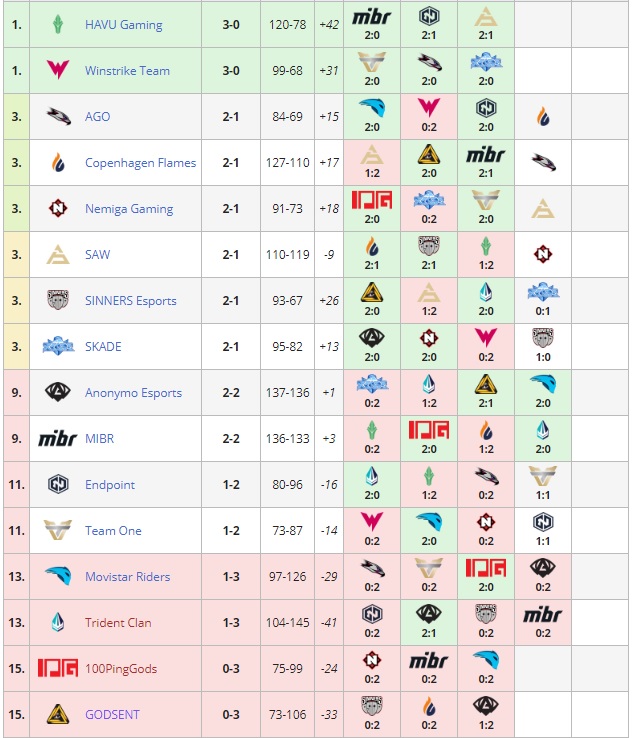
Task: Click the Trident Clan logo beside its name
Action: point(58,622)
